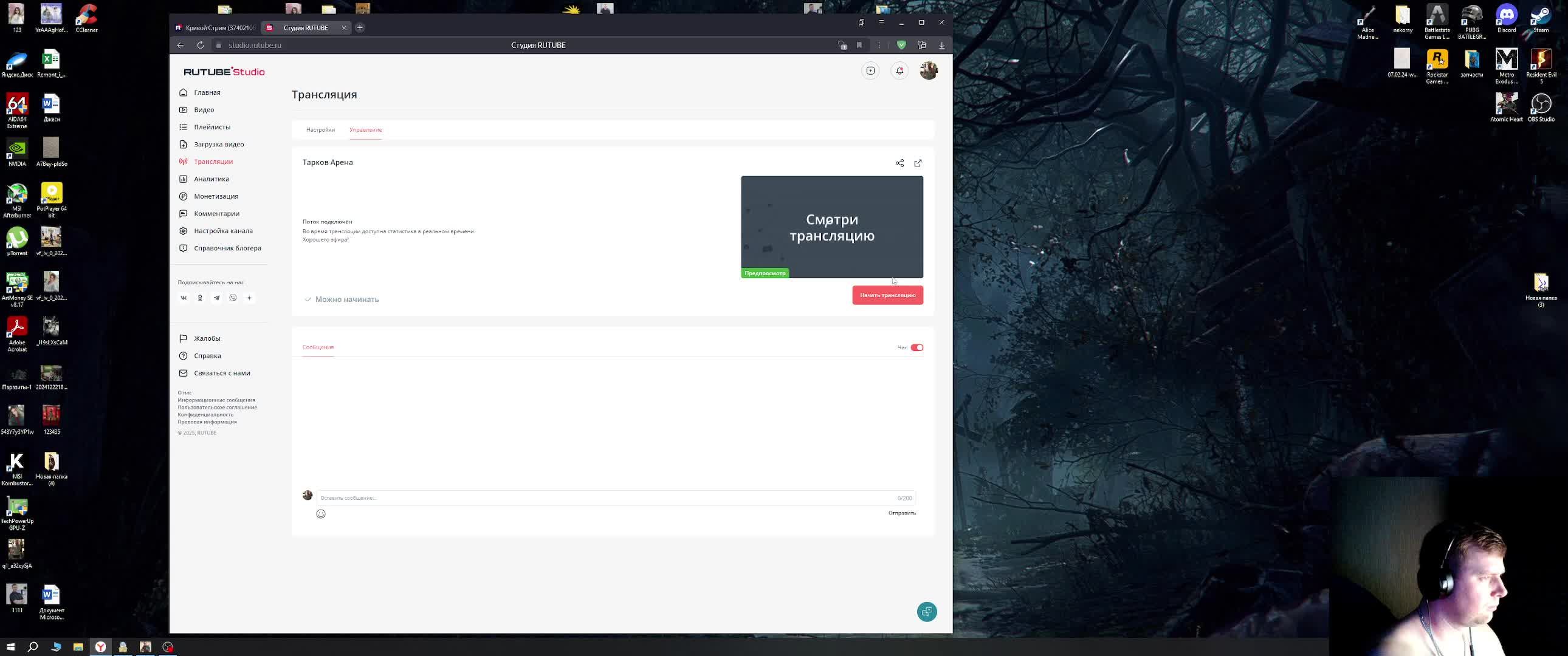1568x656 pixels.
Task: Click the chat message input field
Action: [603, 498]
